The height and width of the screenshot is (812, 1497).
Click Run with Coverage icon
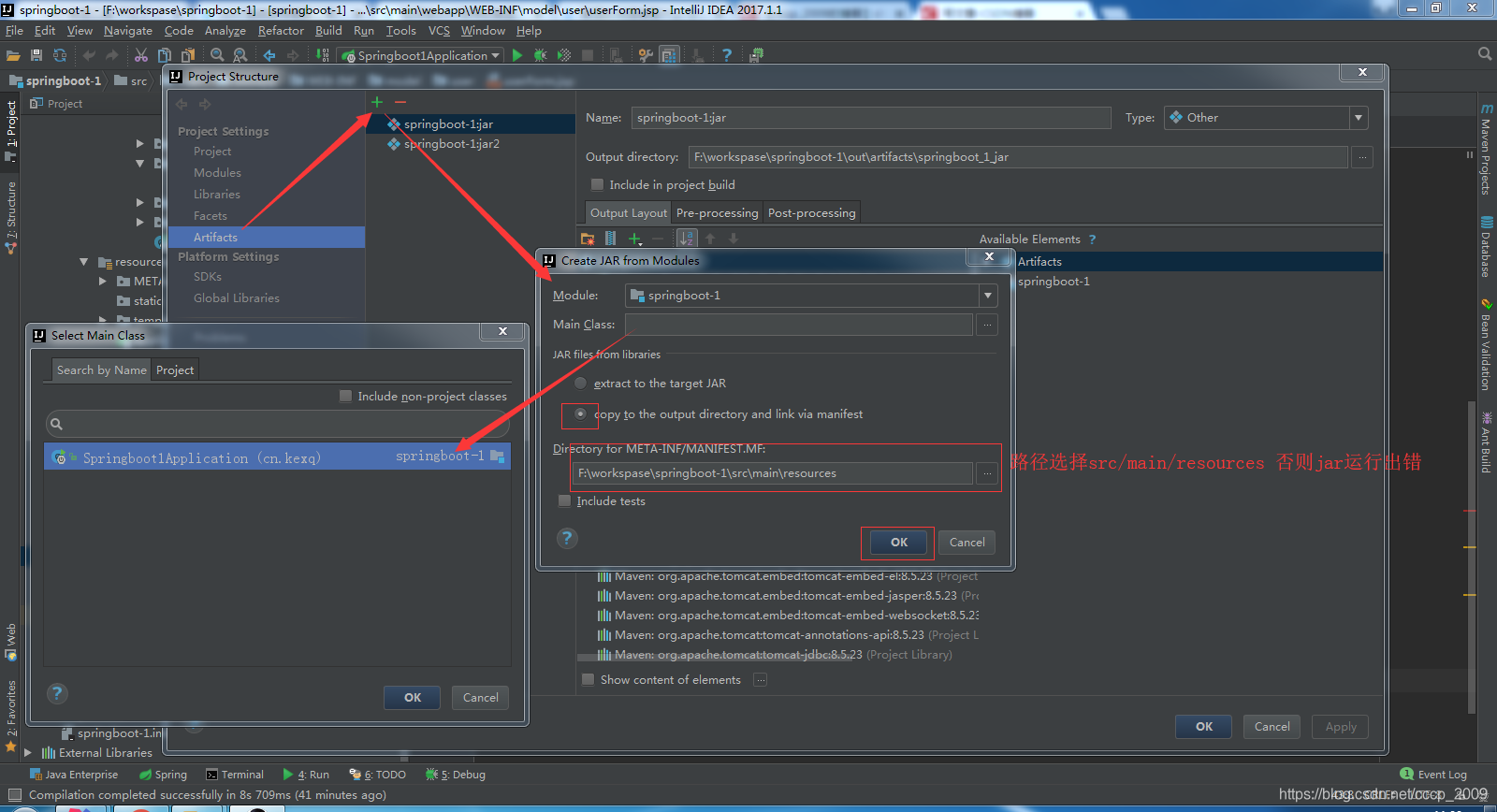[x=564, y=55]
